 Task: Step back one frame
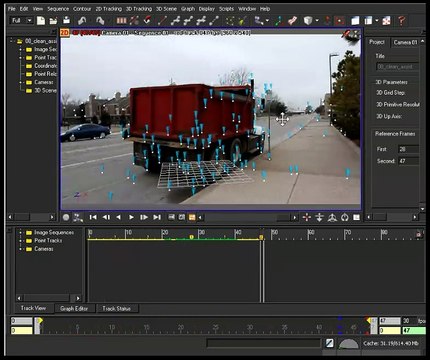(106, 217)
